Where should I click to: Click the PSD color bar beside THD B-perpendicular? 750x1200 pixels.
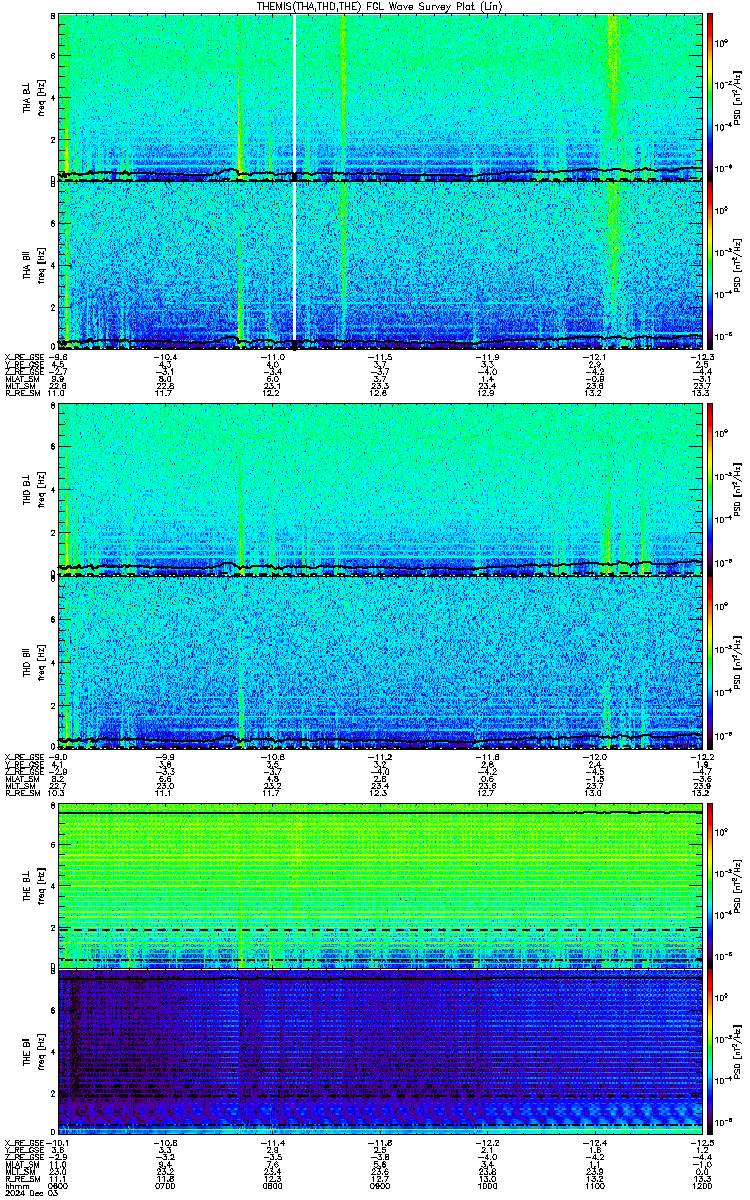pos(710,489)
